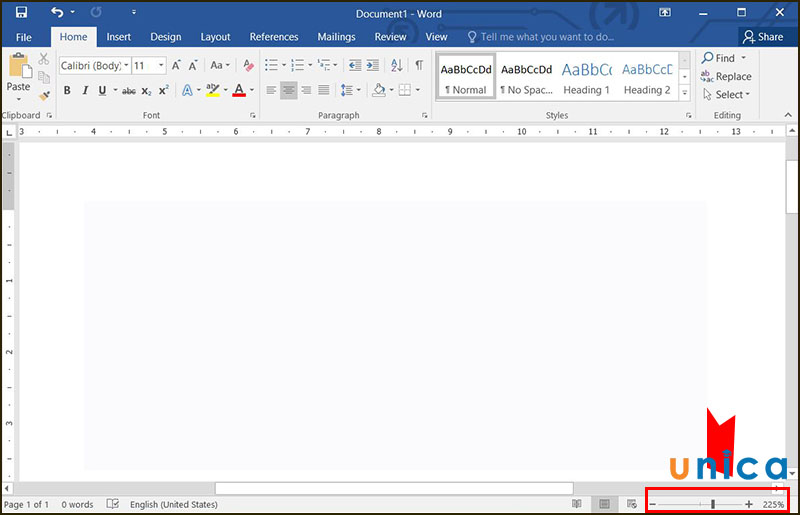Open the font name dropdown Calibri (Body)

click(127, 65)
